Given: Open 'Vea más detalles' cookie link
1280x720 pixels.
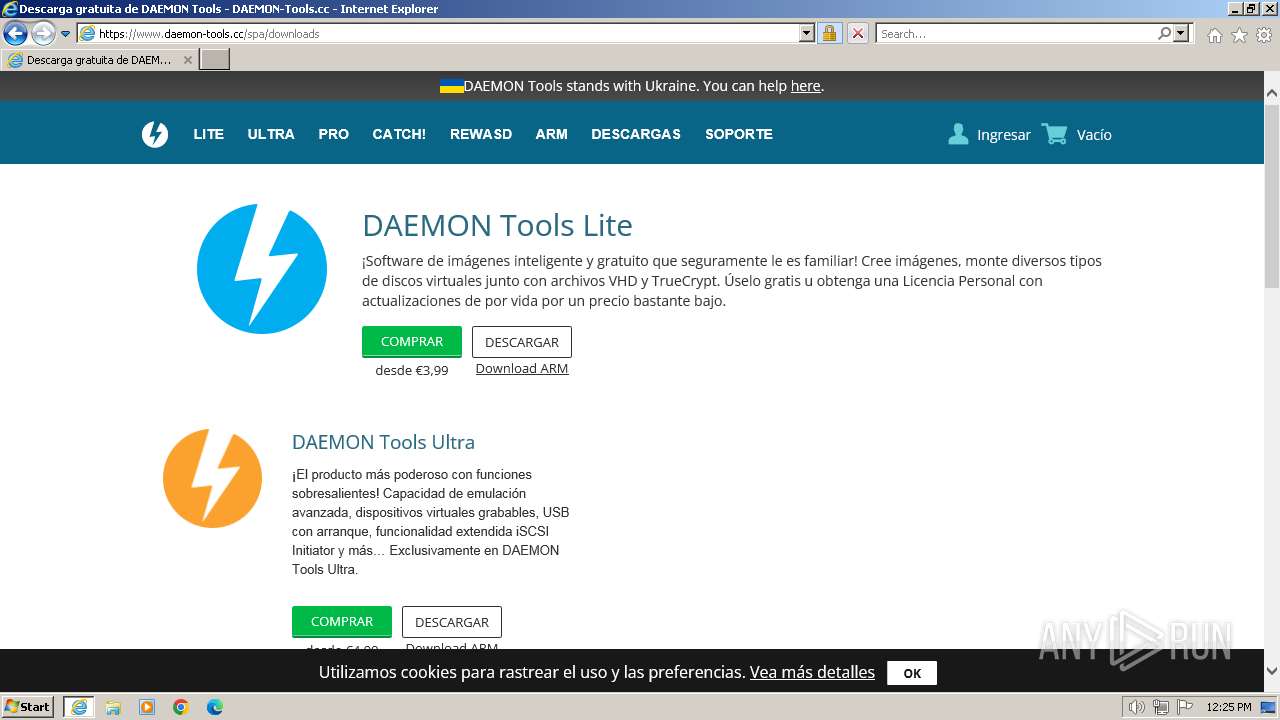Looking at the screenshot, I should [x=812, y=673].
